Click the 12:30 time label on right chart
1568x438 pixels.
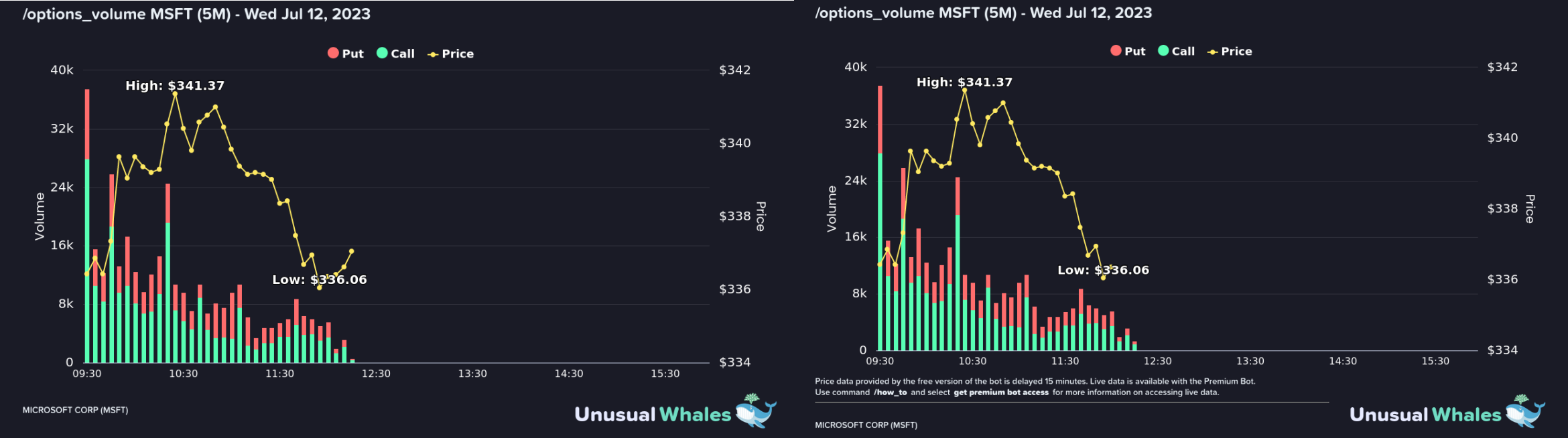(1157, 361)
